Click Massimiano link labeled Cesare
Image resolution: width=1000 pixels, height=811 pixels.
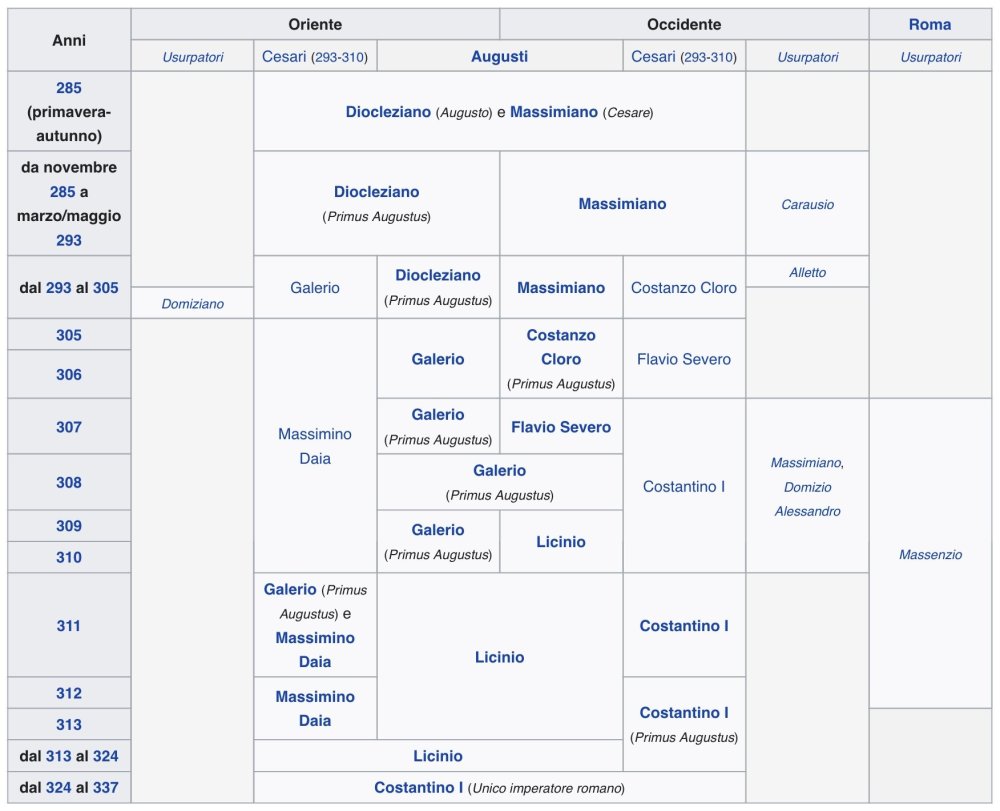(553, 112)
